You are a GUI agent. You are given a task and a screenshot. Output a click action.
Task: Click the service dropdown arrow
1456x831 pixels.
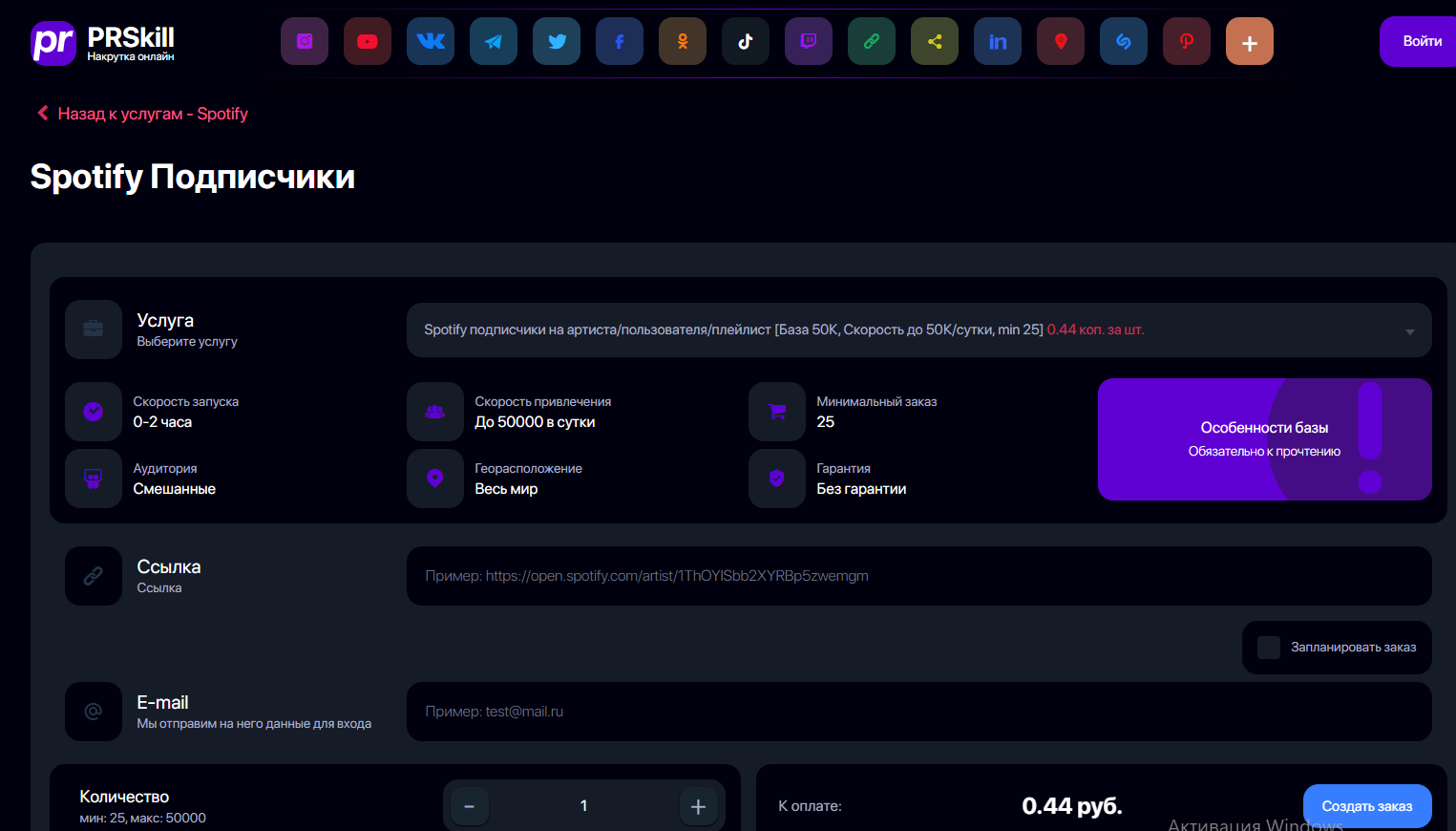pyautogui.click(x=1410, y=331)
